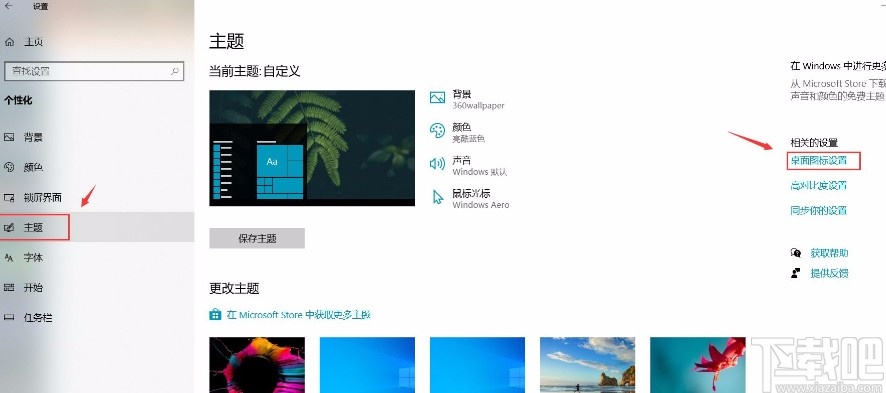Select the red flower theme thumbnail

698,365
